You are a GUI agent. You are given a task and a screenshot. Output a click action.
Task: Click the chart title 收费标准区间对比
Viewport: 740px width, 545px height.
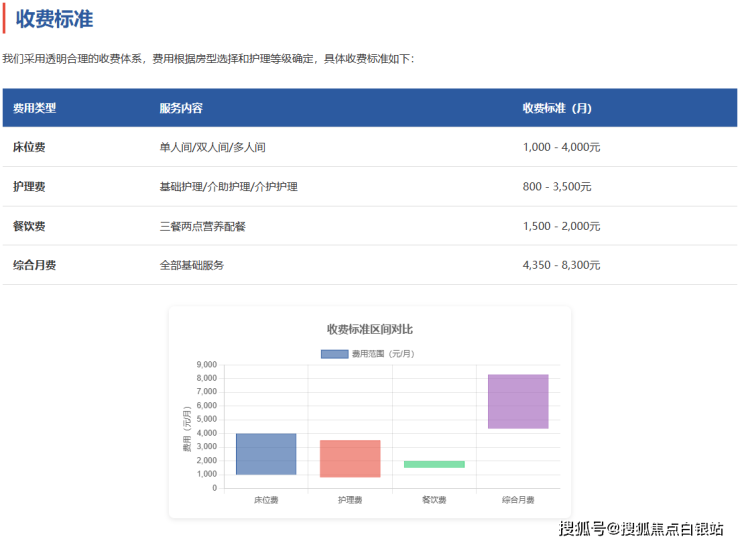pyautogui.click(x=370, y=329)
